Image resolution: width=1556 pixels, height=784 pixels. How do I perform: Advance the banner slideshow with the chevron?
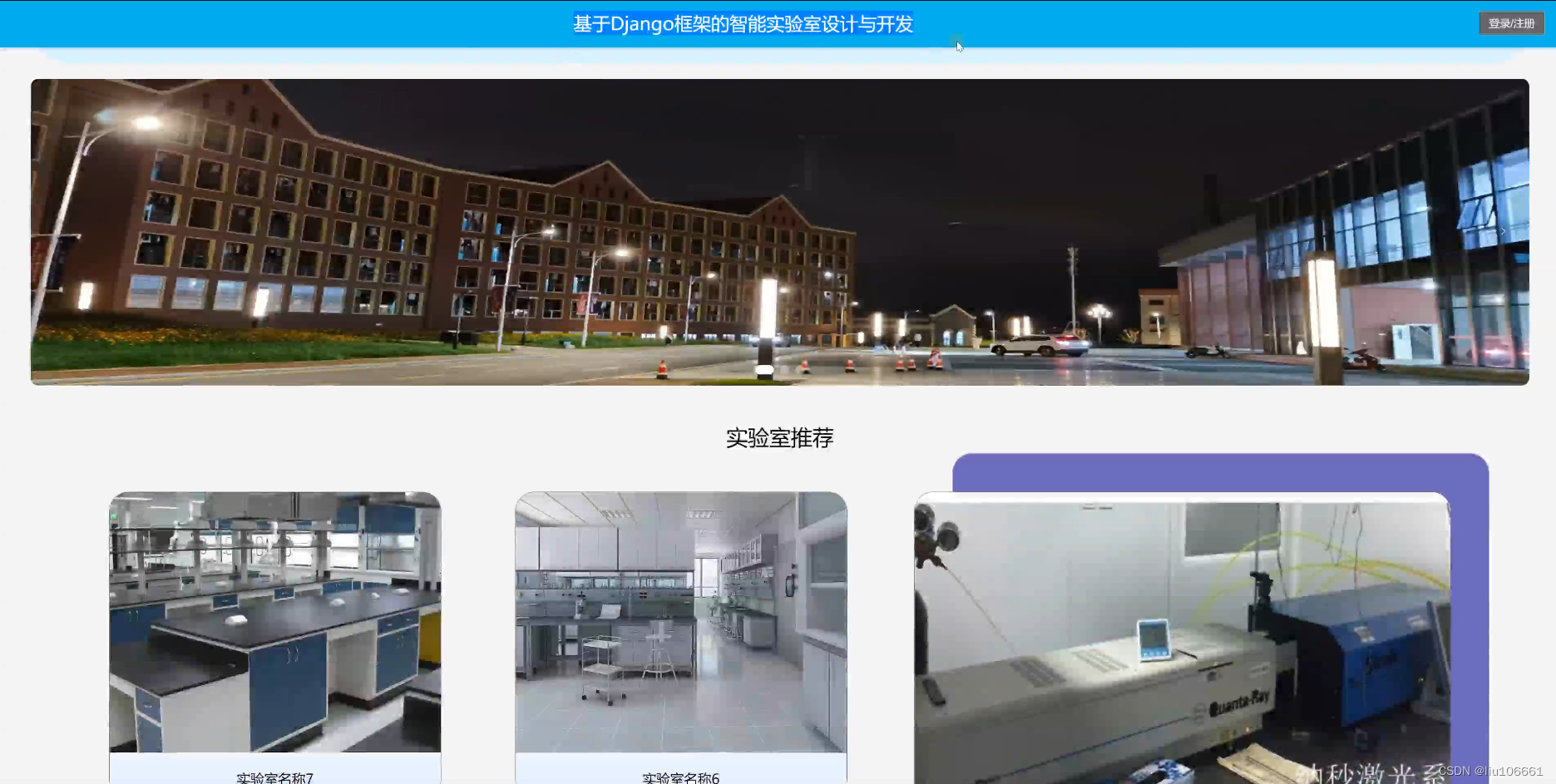point(1504,230)
